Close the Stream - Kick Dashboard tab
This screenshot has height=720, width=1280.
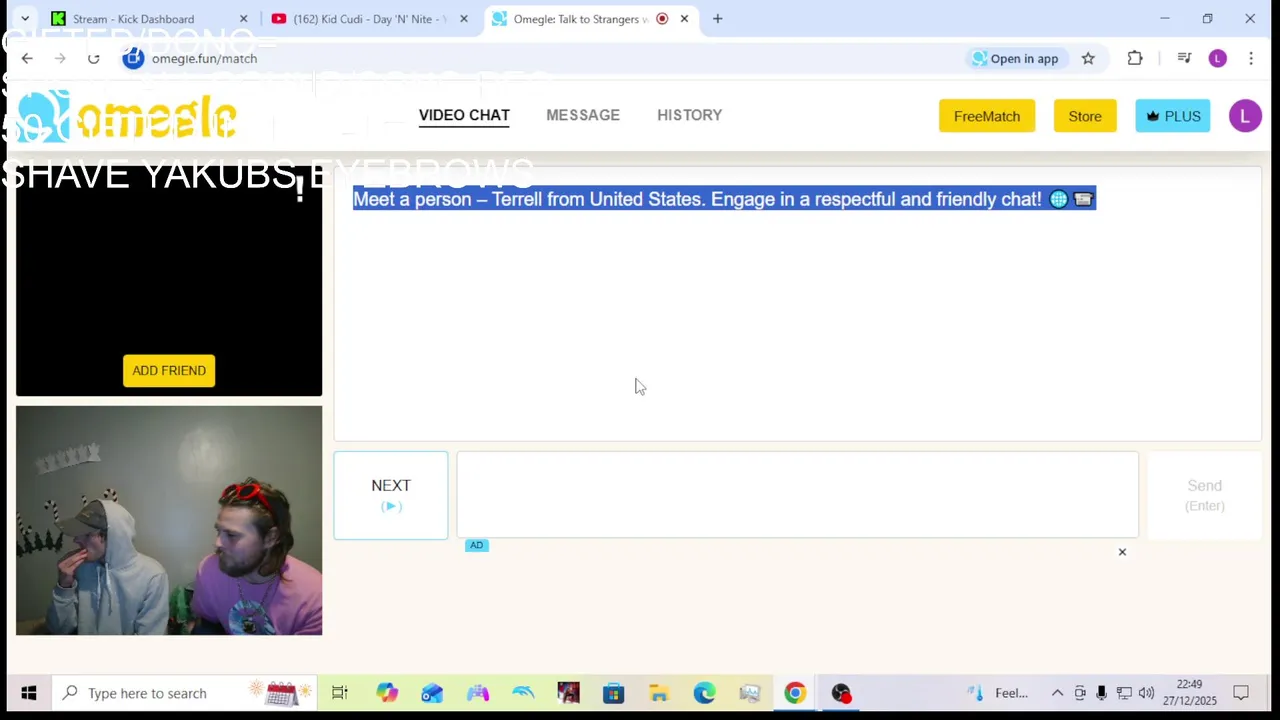pos(243,19)
